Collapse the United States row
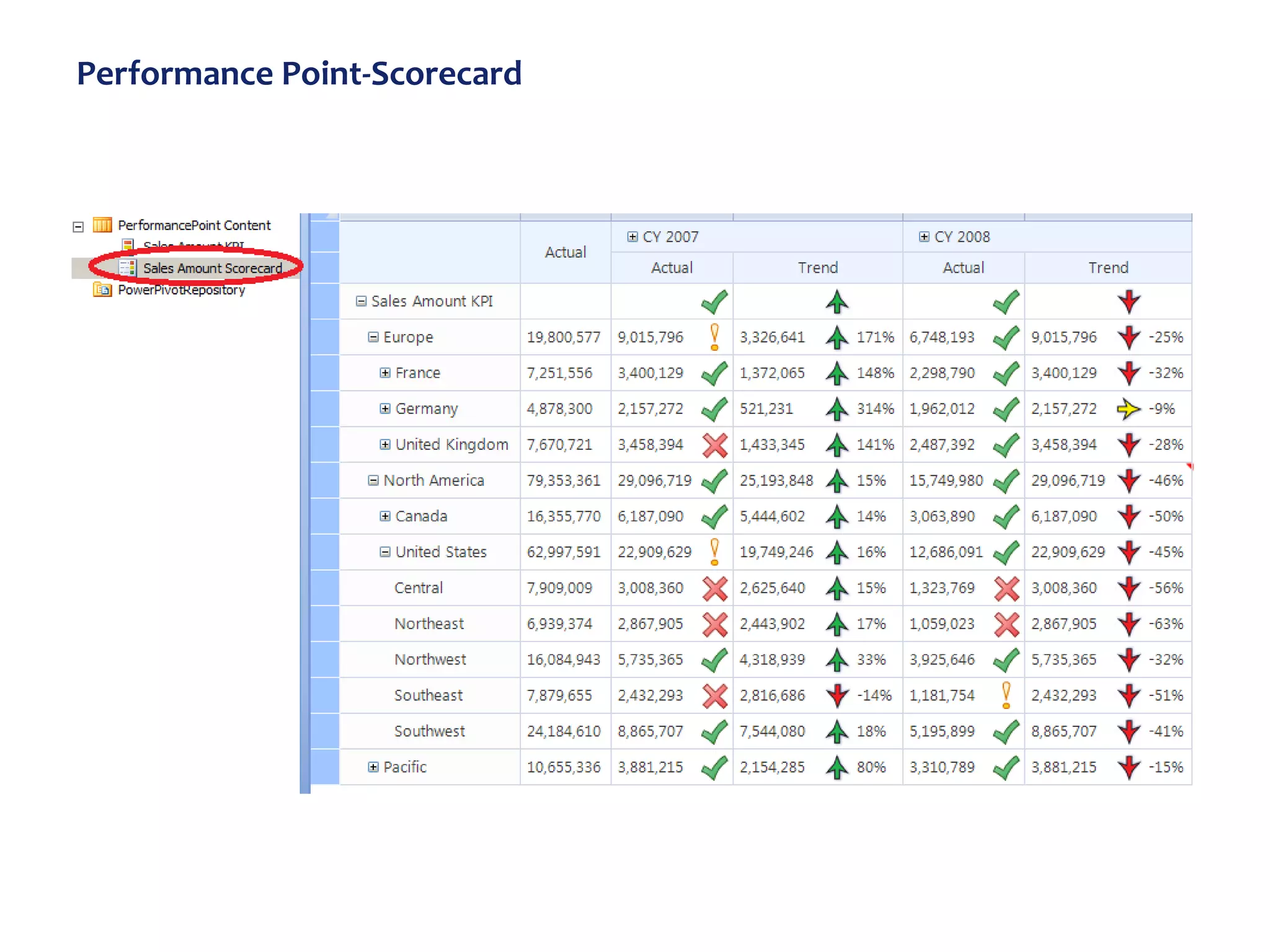This screenshot has width=1270, height=952. pyautogui.click(x=385, y=552)
